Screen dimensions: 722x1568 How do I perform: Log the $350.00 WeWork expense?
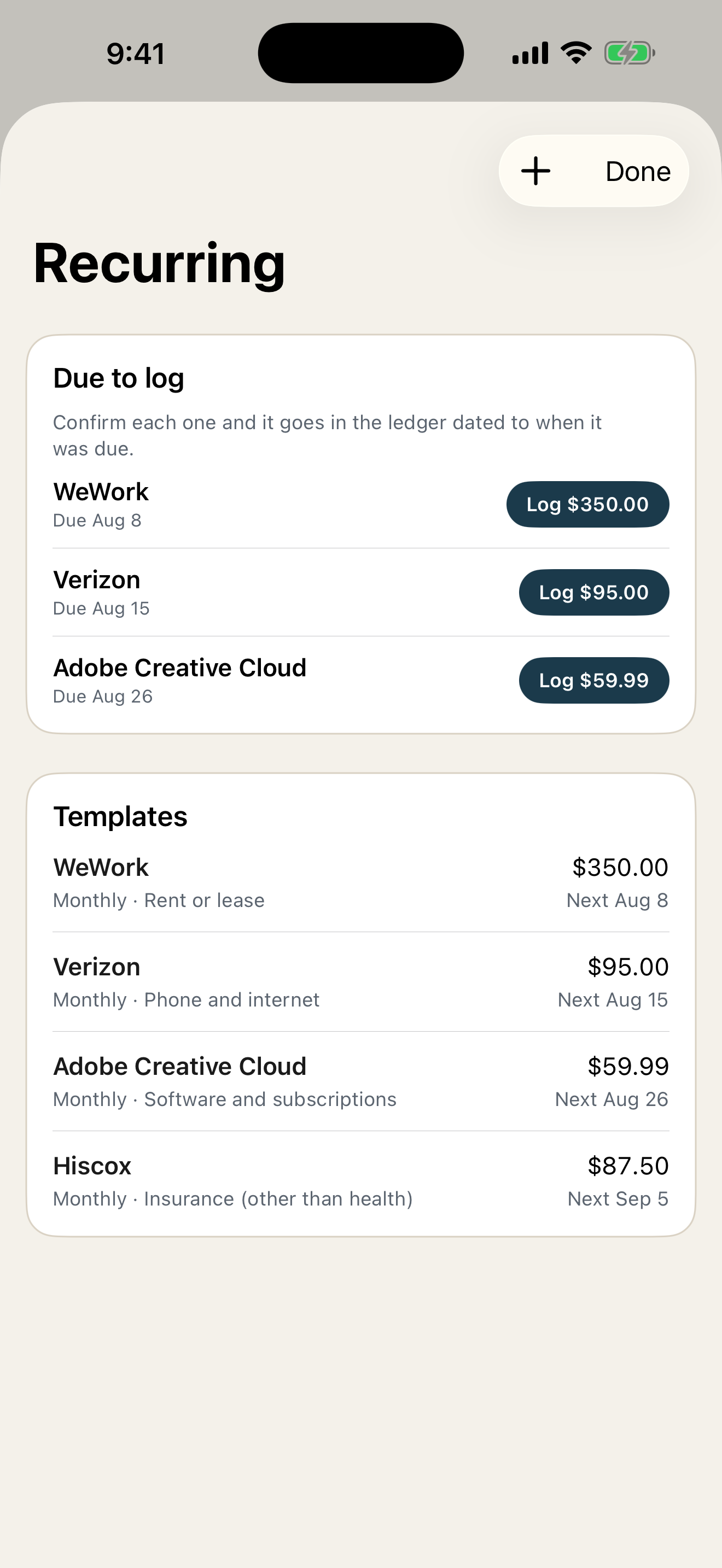pyautogui.click(x=587, y=504)
